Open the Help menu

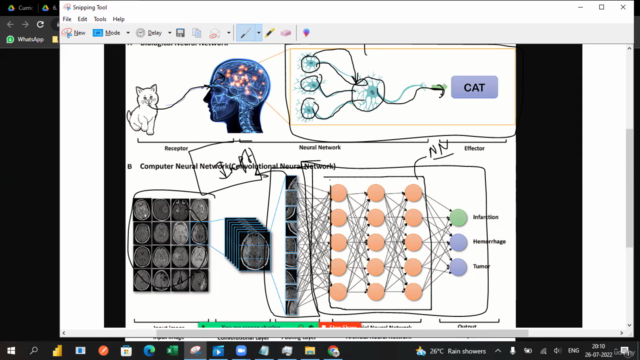click(118, 19)
